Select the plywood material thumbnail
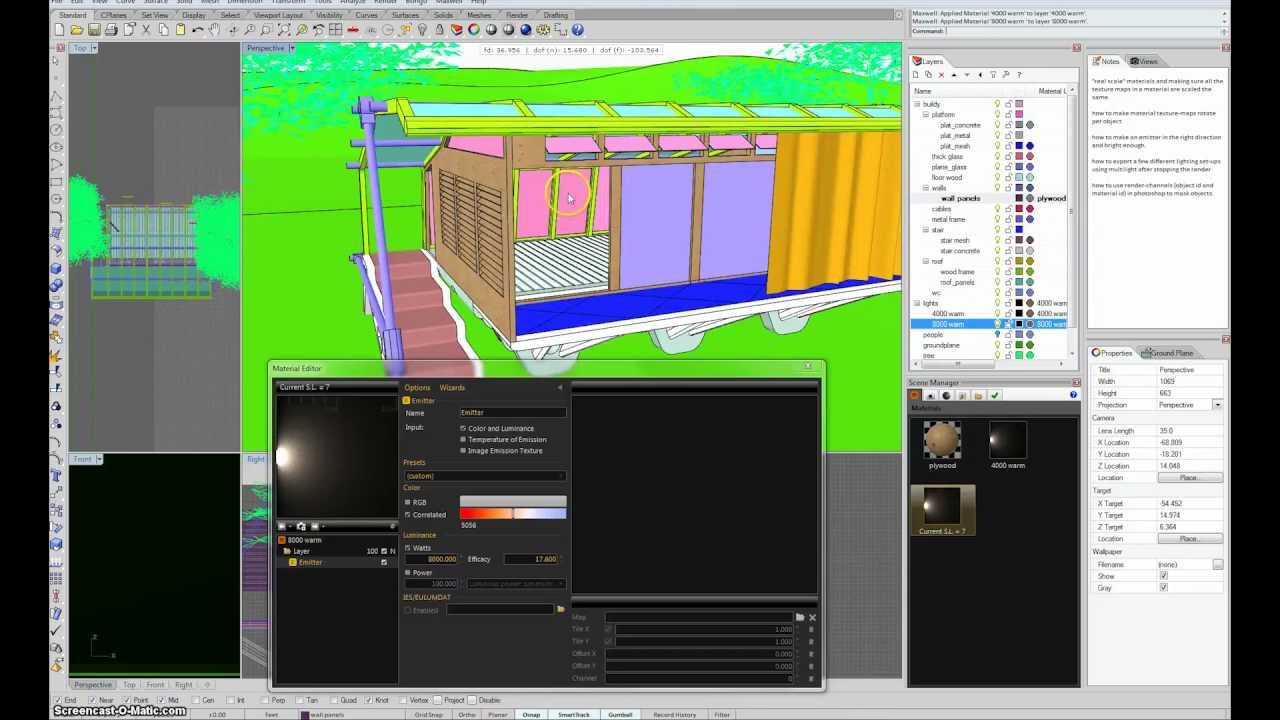 942,440
